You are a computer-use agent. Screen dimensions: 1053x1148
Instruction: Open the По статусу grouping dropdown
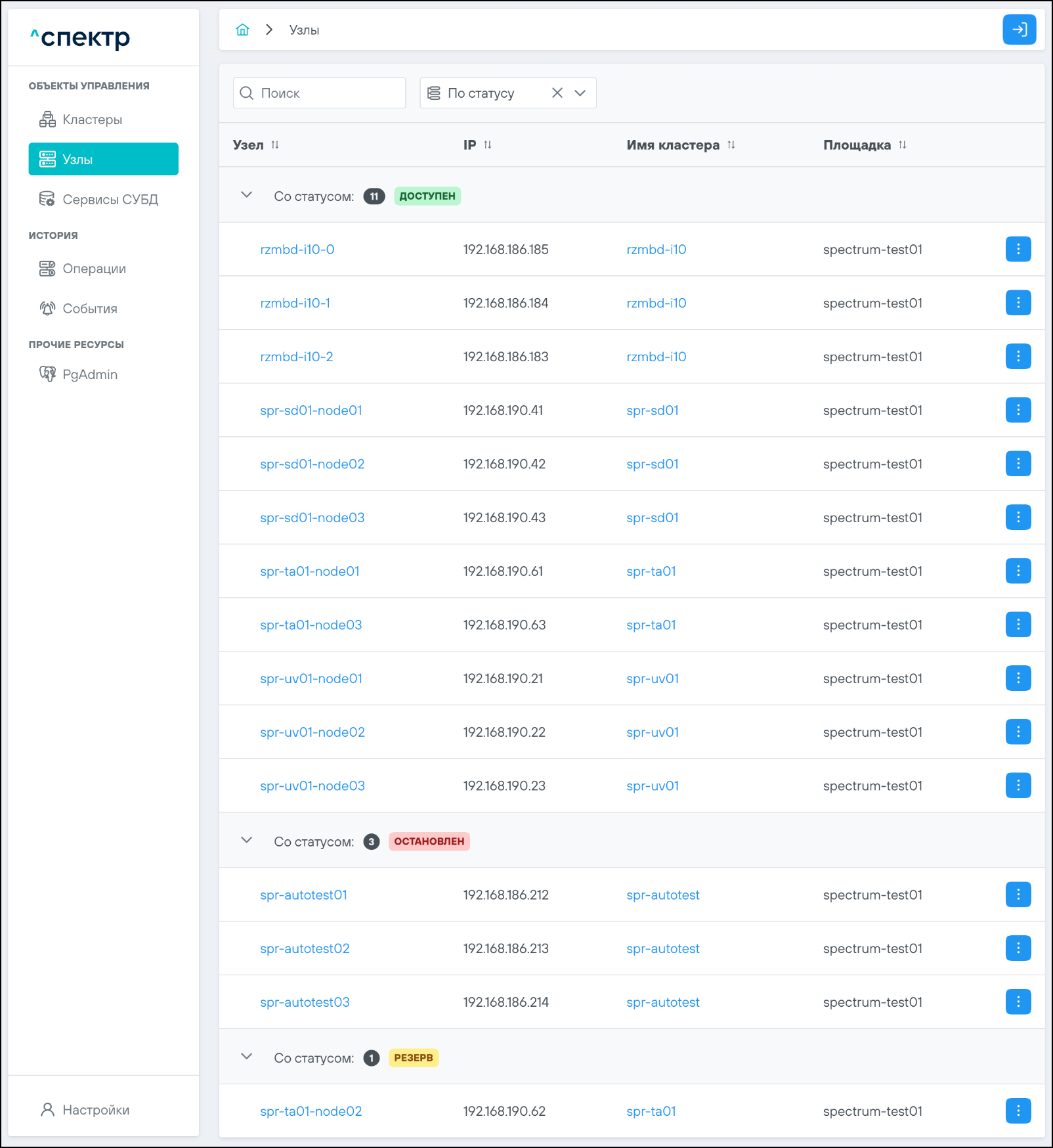tap(580, 93)
